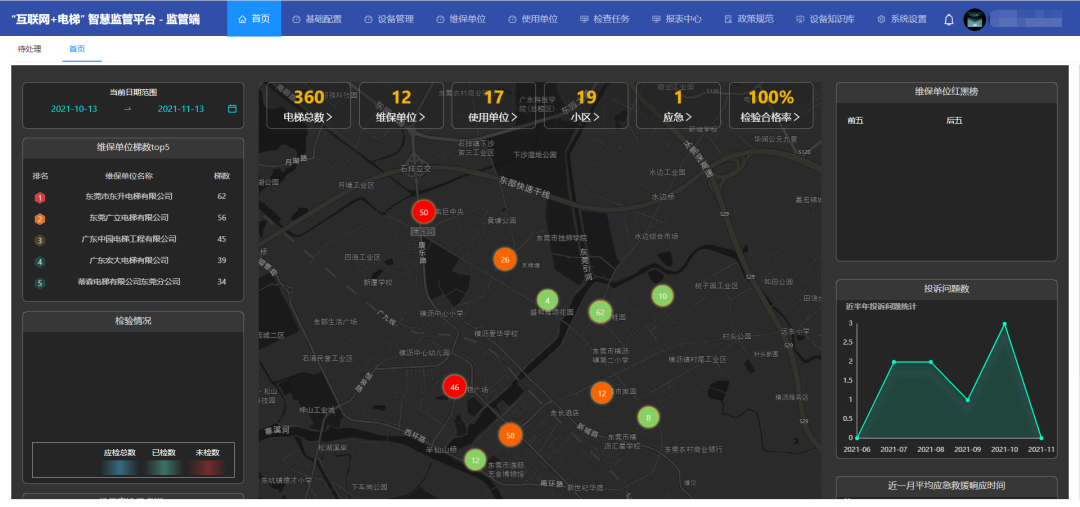Image resolution: width=1080 pixels, height=507 pixels.
Task: Open 系统设置 in top navigation
Action: (x=902, y=19)
